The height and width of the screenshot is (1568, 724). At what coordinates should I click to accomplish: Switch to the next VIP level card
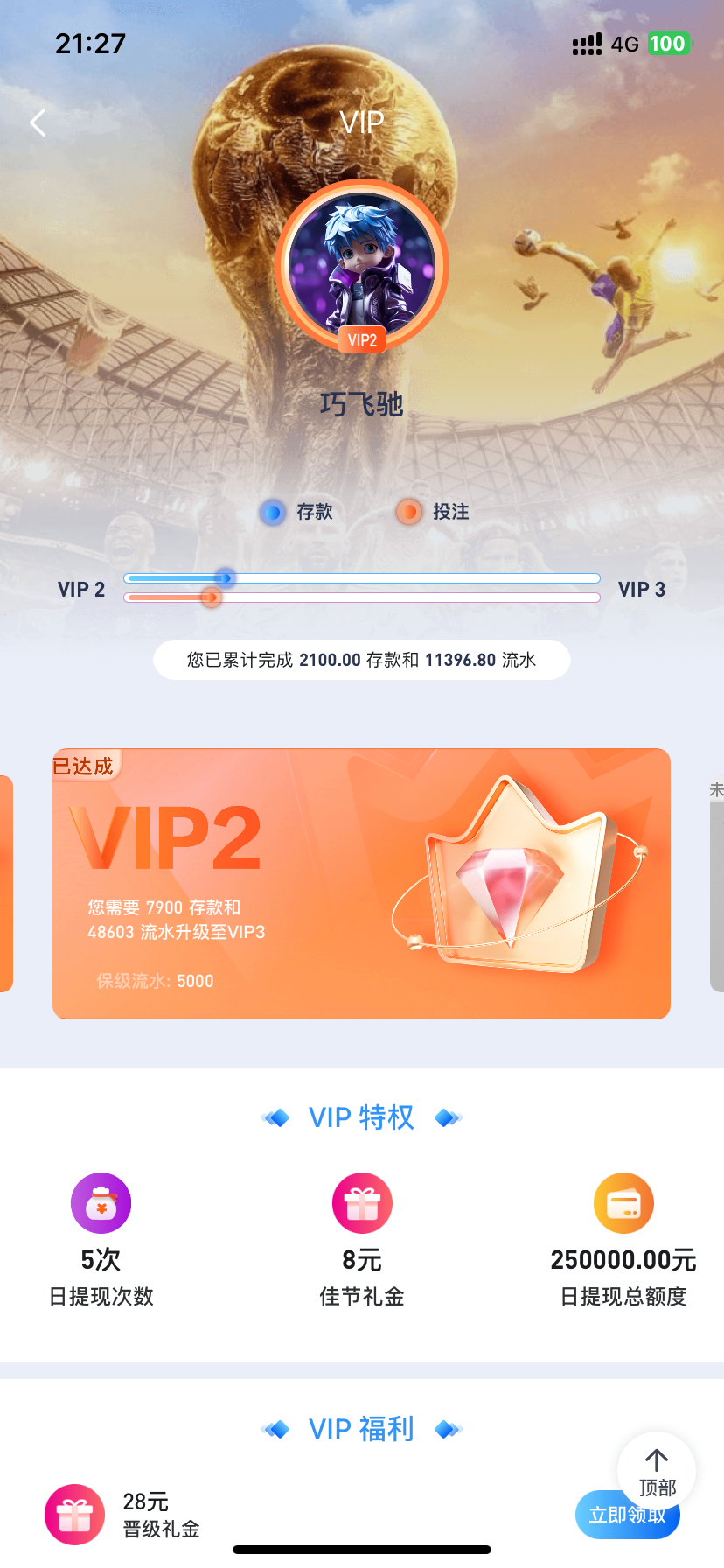click(717, 883)
